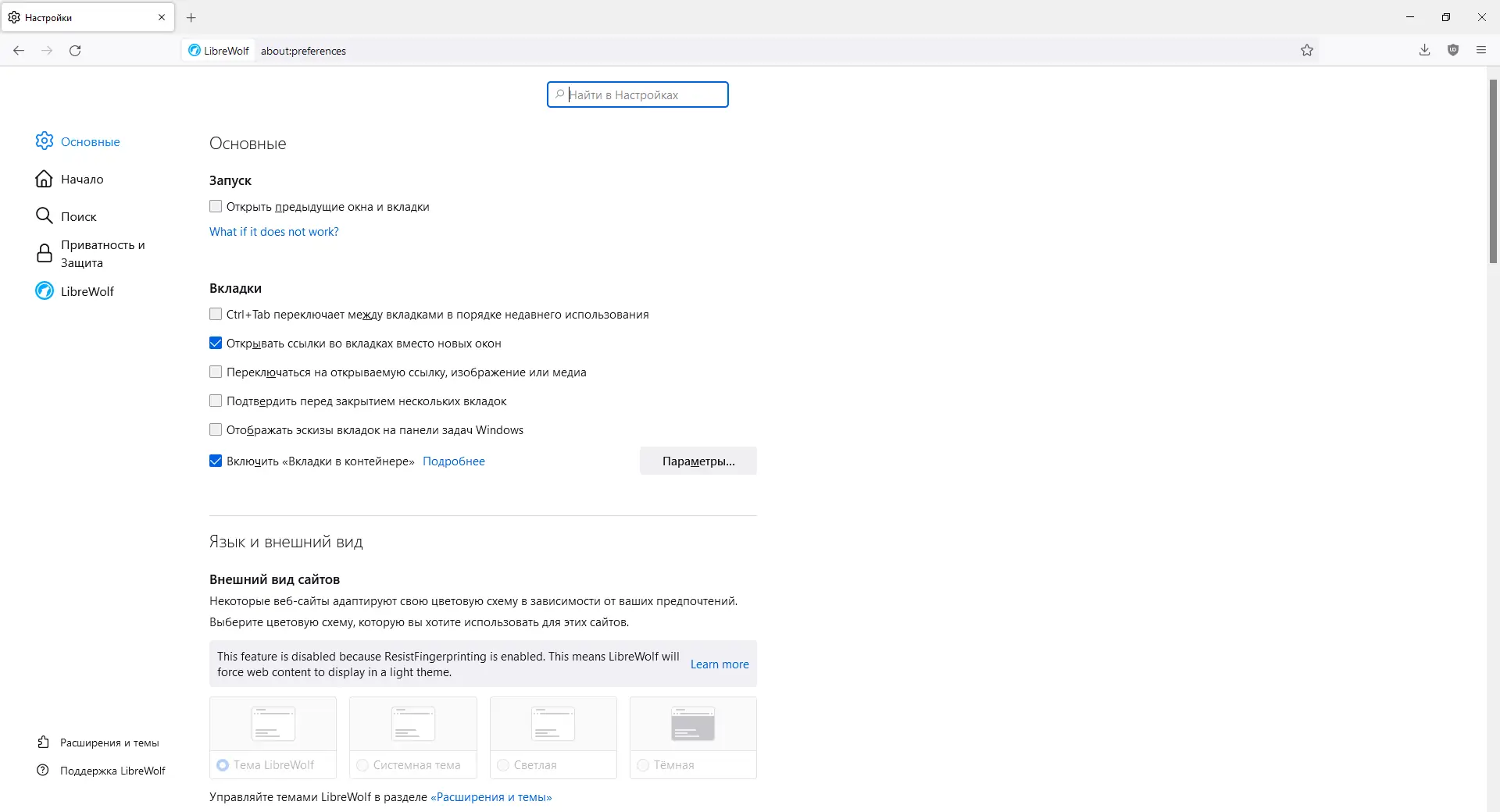This screenshot has height=812, width=1500.
Task: Tick "Подтвердить перед закрытием нескольких вкладок" checkbox
Action: click(216, 401)
